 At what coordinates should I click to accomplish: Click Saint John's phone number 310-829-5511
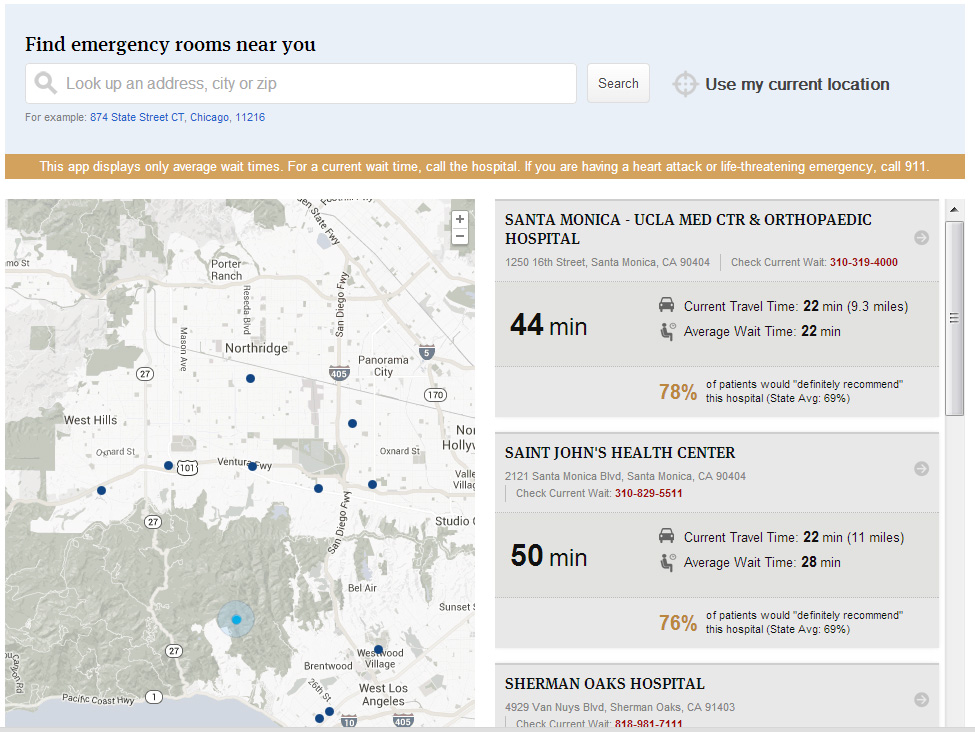[x=648, y=493]
